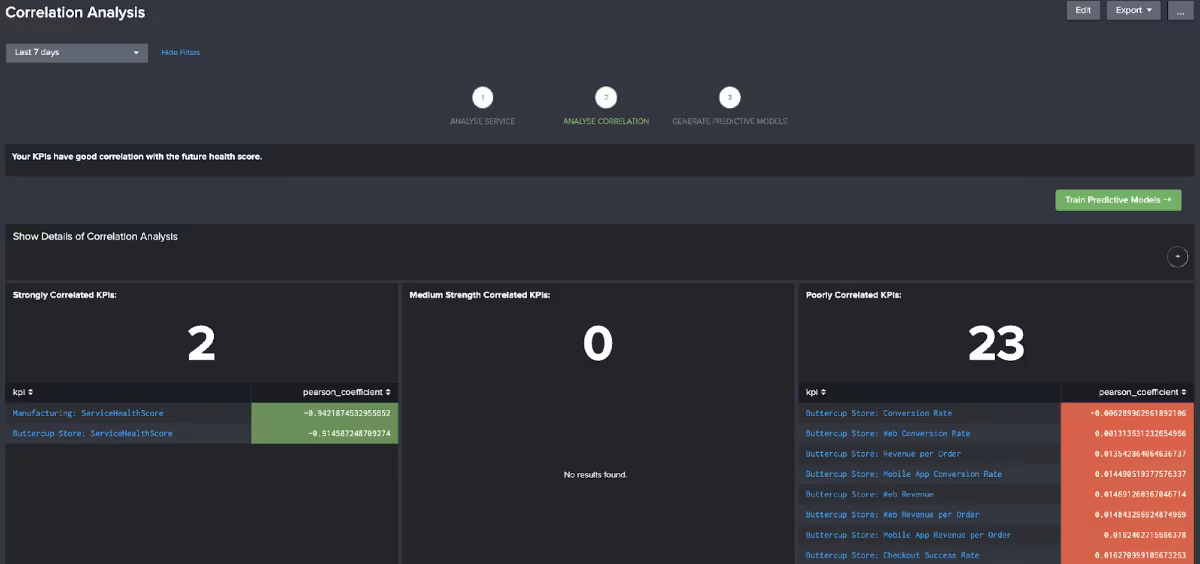The height and width of the screenshot is (564, 1200).
Task: Sort strongly correlated table by pearson_coefficient
Action: click(346, 392)
